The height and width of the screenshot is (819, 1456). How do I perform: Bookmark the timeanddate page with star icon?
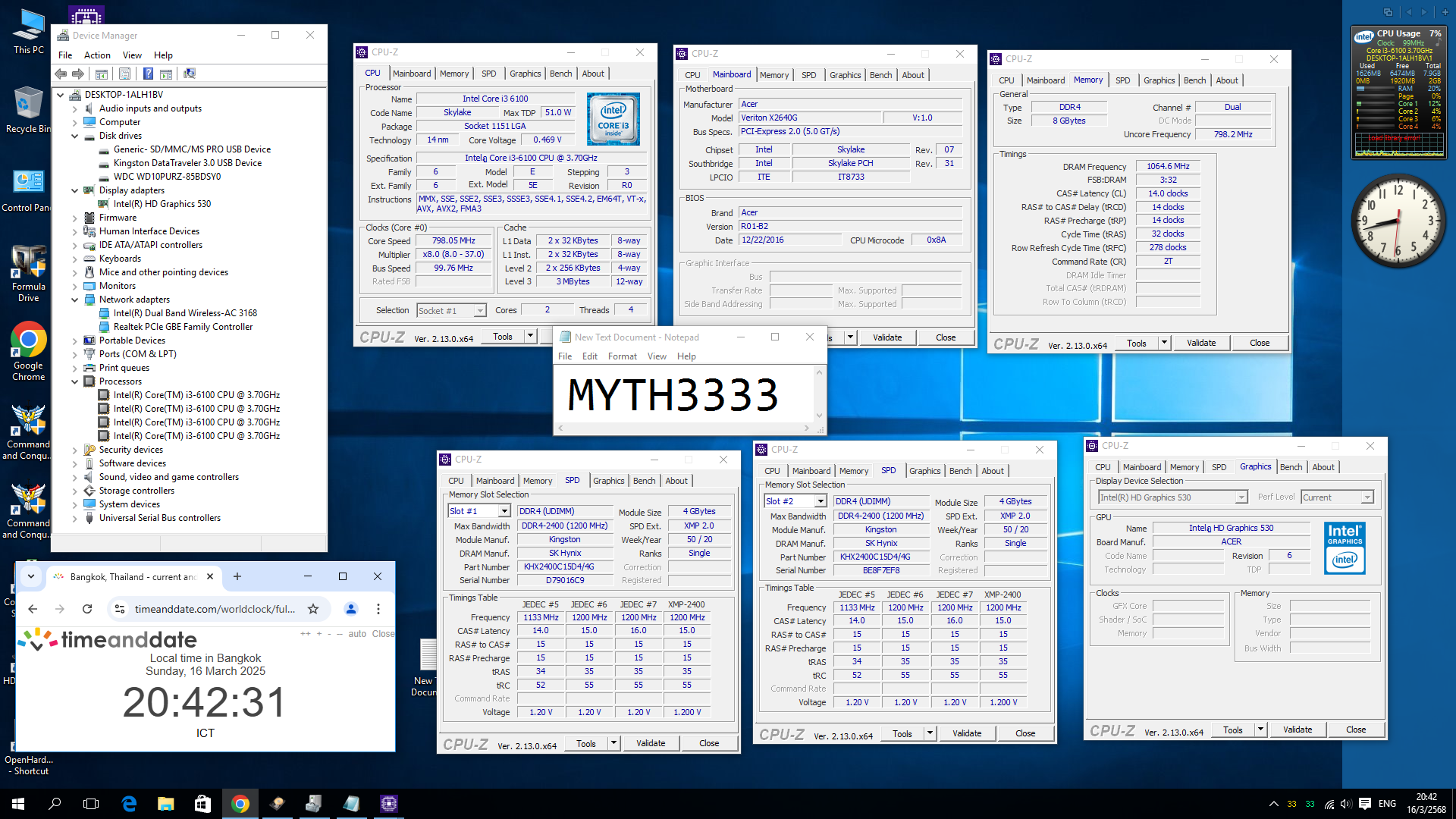pos(313,609)
